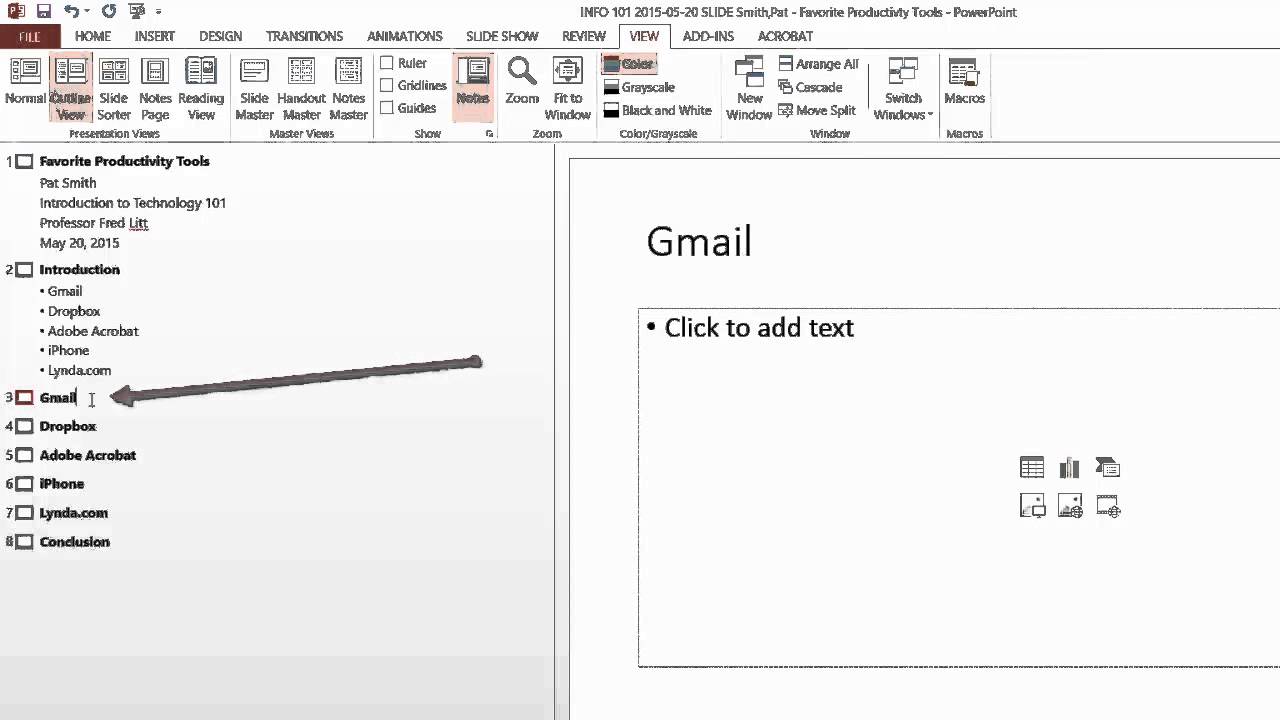Select slide 1 icon in outline
The width and height of the screenshot is (1280, 720).
24,161
